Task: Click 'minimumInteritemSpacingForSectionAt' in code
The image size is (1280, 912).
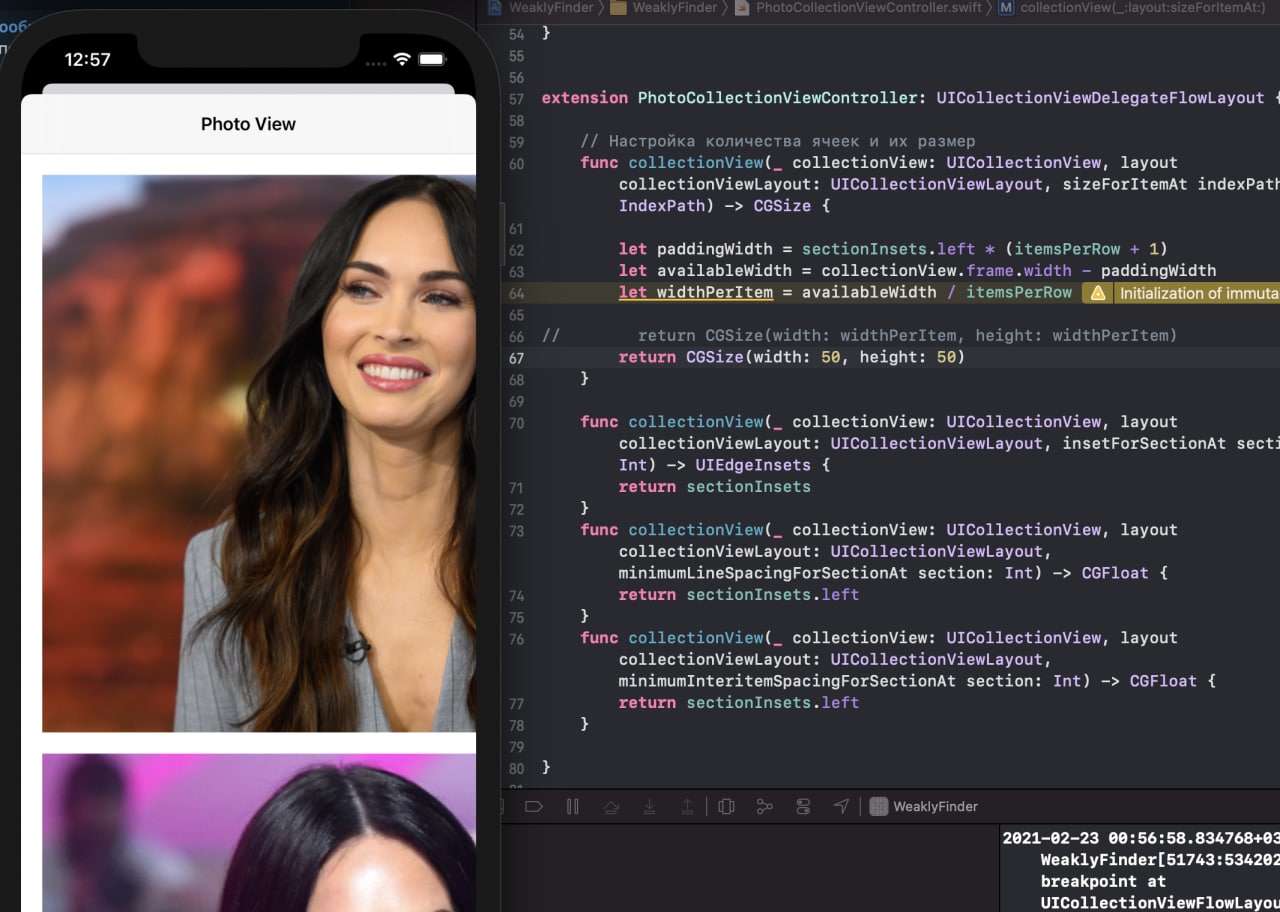Action: coord(787,681)
